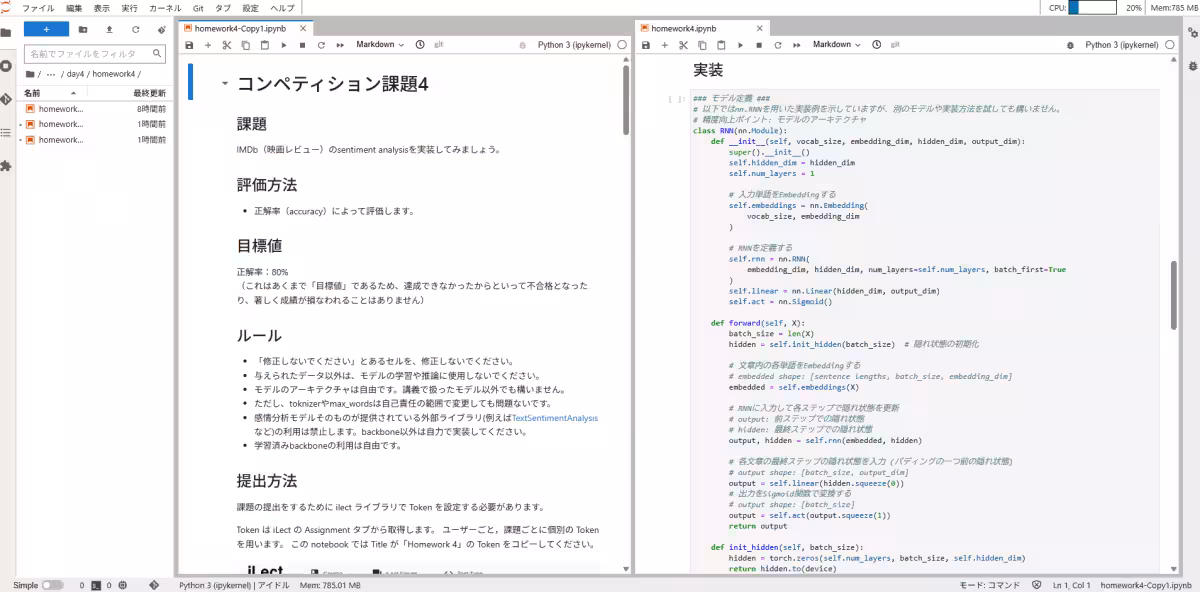Click the upload files icon in the file browser
The height and width of the screenshot is (592, 1200).
point(109,29)
